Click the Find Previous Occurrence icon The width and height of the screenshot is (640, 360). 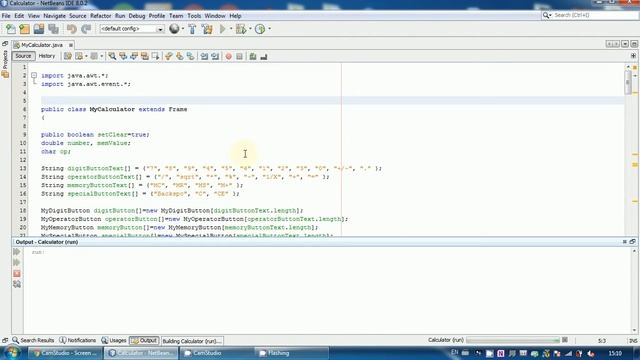[123, 56]
